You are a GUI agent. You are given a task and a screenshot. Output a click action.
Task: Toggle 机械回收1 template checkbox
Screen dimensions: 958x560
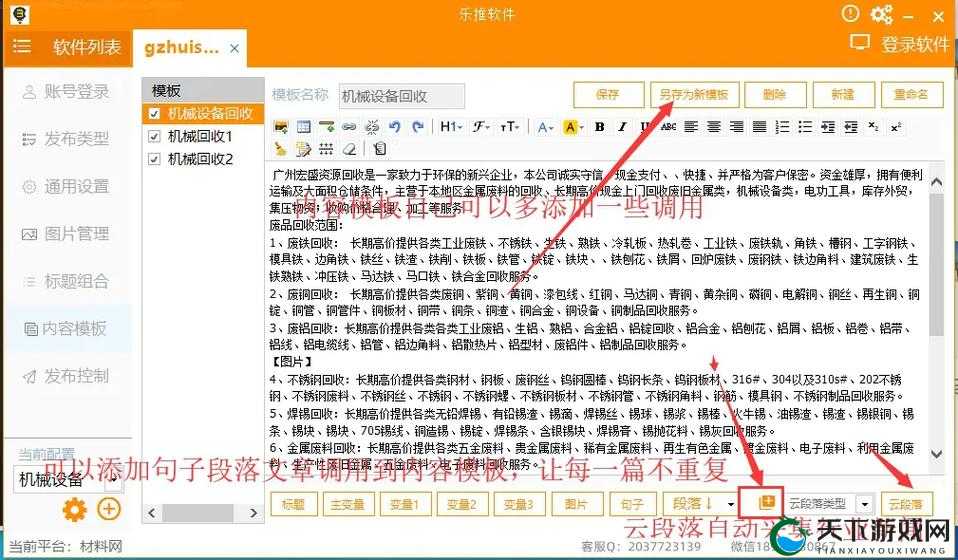click(x=154, y=136)
